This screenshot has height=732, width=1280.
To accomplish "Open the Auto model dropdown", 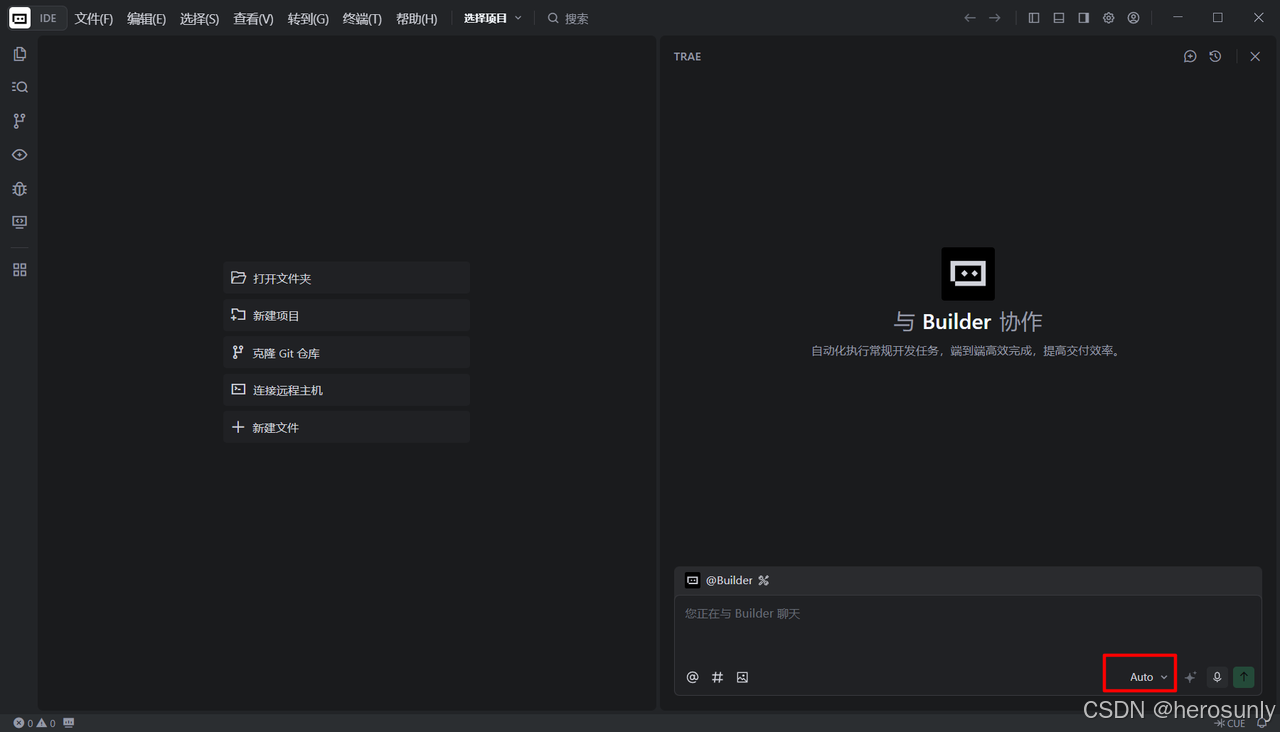I will point(1148,677).
